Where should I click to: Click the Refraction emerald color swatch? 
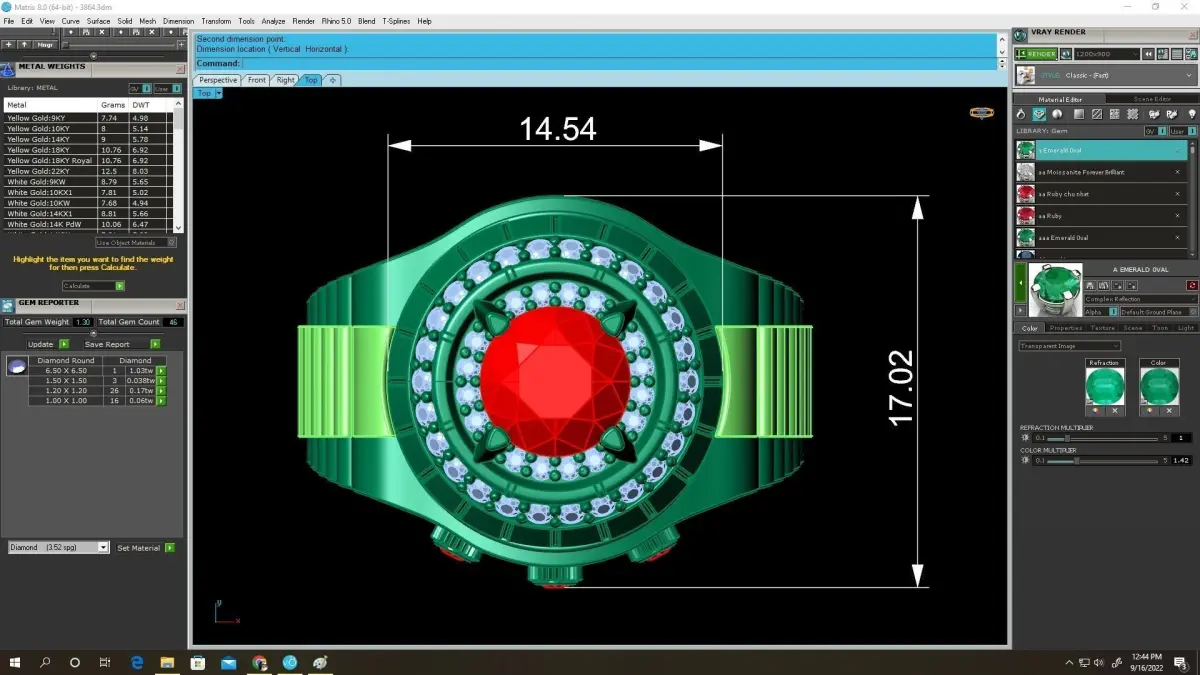[x=1105, y=386]
